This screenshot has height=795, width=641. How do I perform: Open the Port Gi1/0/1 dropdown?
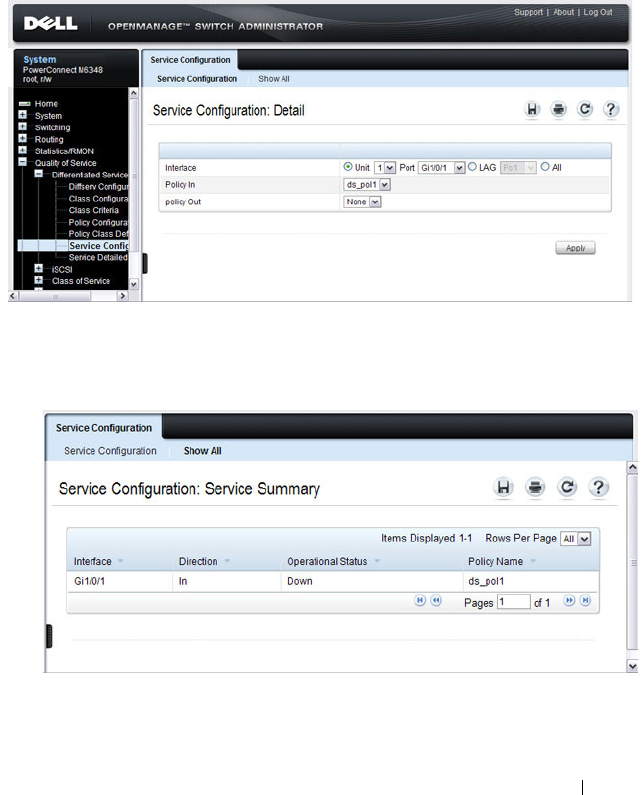(x=441, y=168)
